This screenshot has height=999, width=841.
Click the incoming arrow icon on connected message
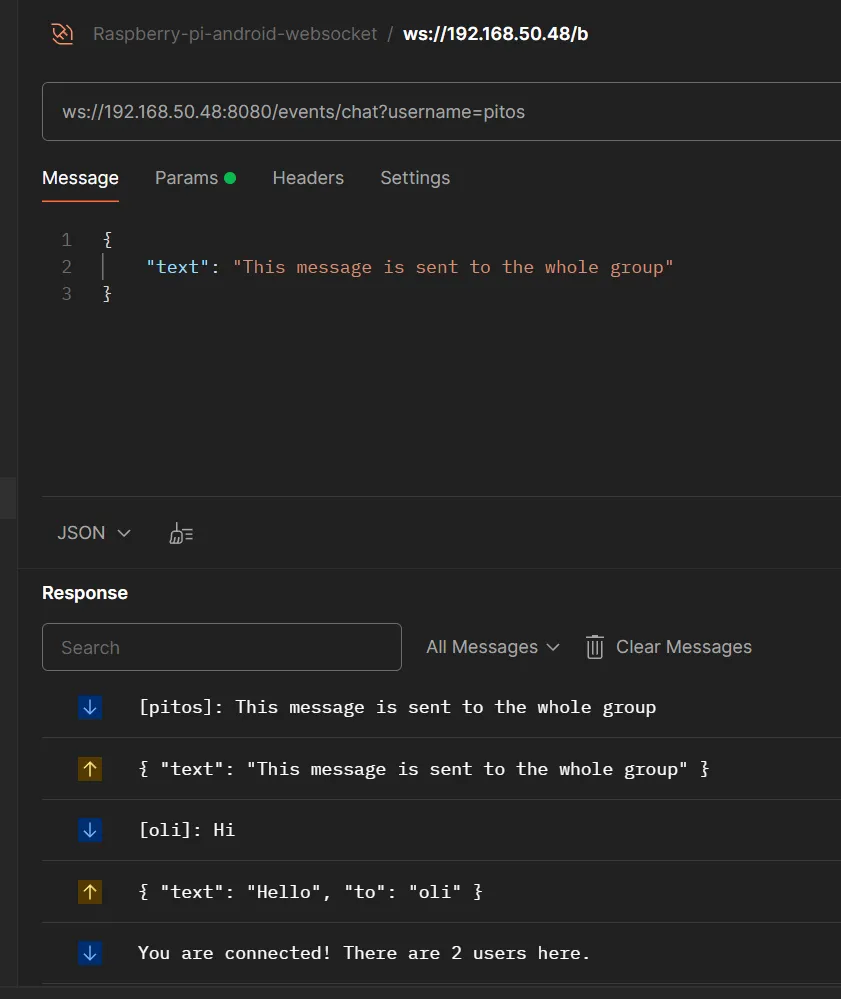[x=90, y=953]
